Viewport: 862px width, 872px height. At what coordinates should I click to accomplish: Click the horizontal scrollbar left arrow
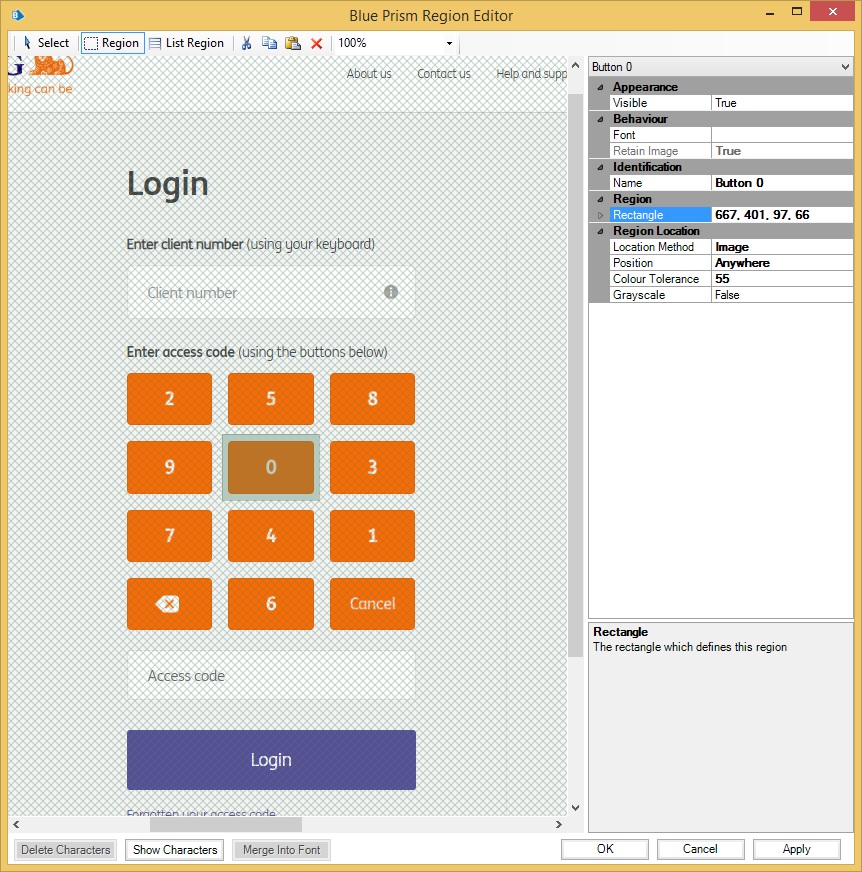[16, 825]
